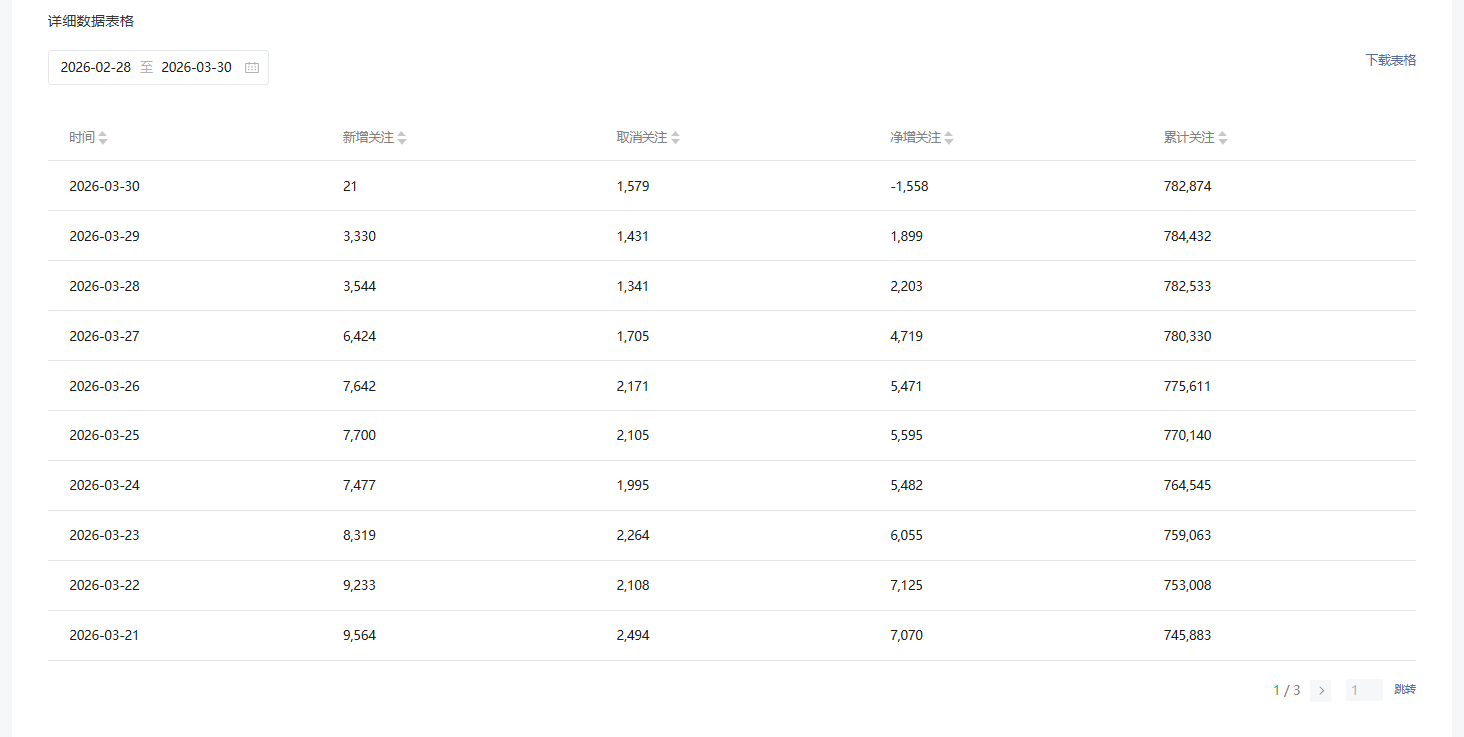This screenshot has width=1464, height=737.
Task: Click the 取消关注 column header label
Action: pyautogui.click(x=642, y=138)
